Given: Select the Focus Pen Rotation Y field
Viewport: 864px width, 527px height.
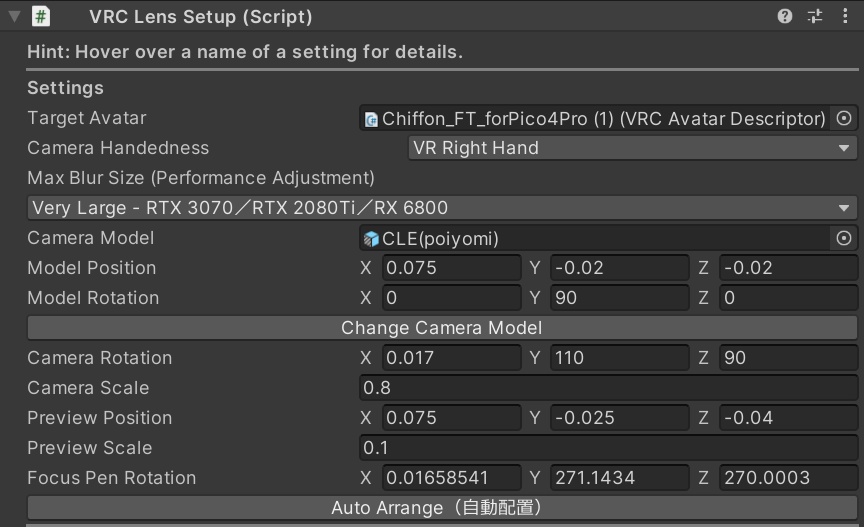Looking at the screenshot, I should [x=619, y=478].
